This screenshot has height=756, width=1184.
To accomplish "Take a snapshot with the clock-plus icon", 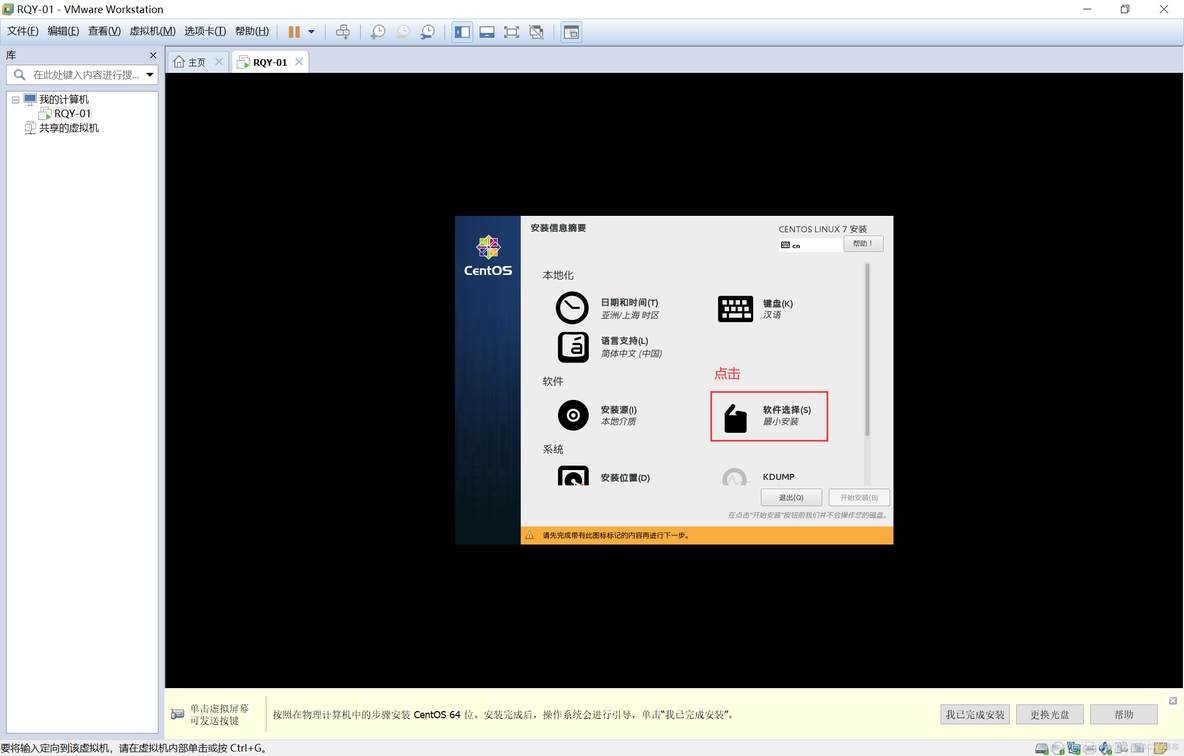I will click(x=378, y=32).
